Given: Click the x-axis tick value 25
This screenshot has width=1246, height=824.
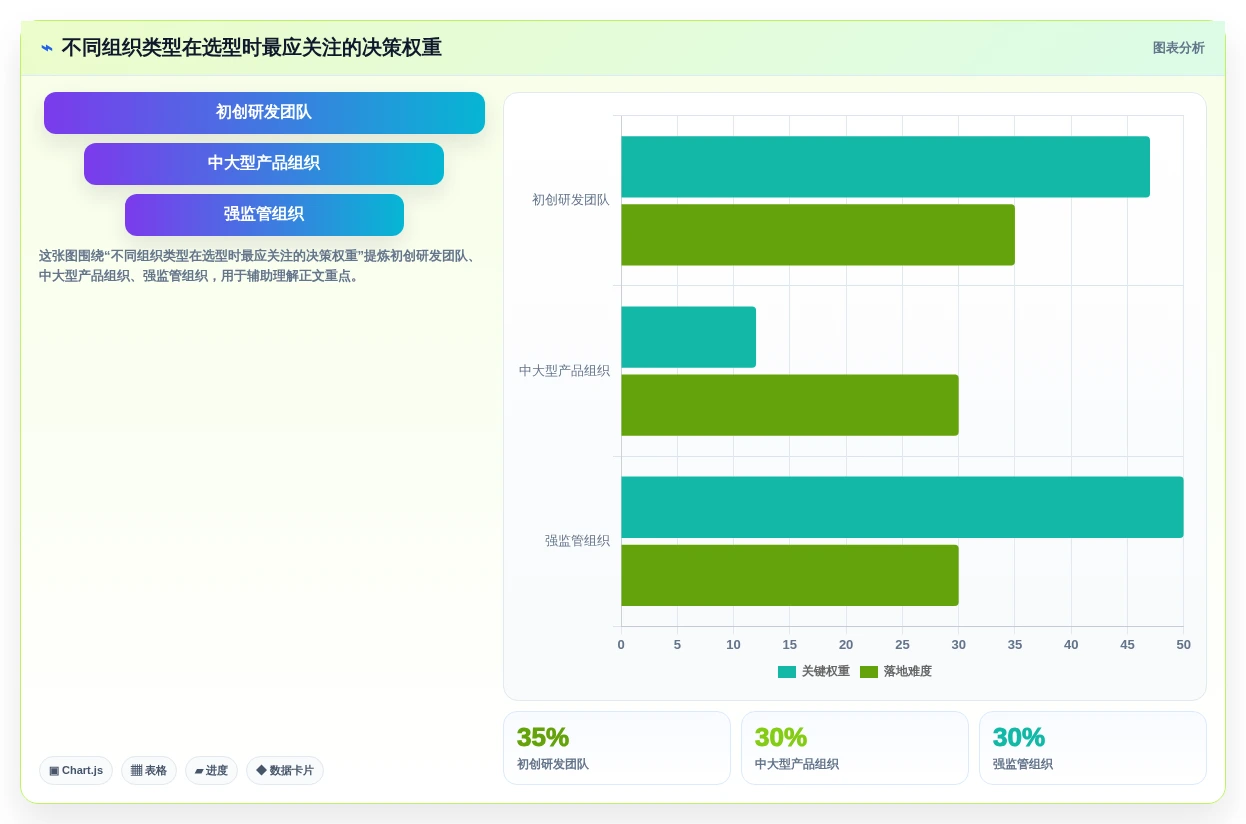Looking at the screenshot, I should 902,645.
